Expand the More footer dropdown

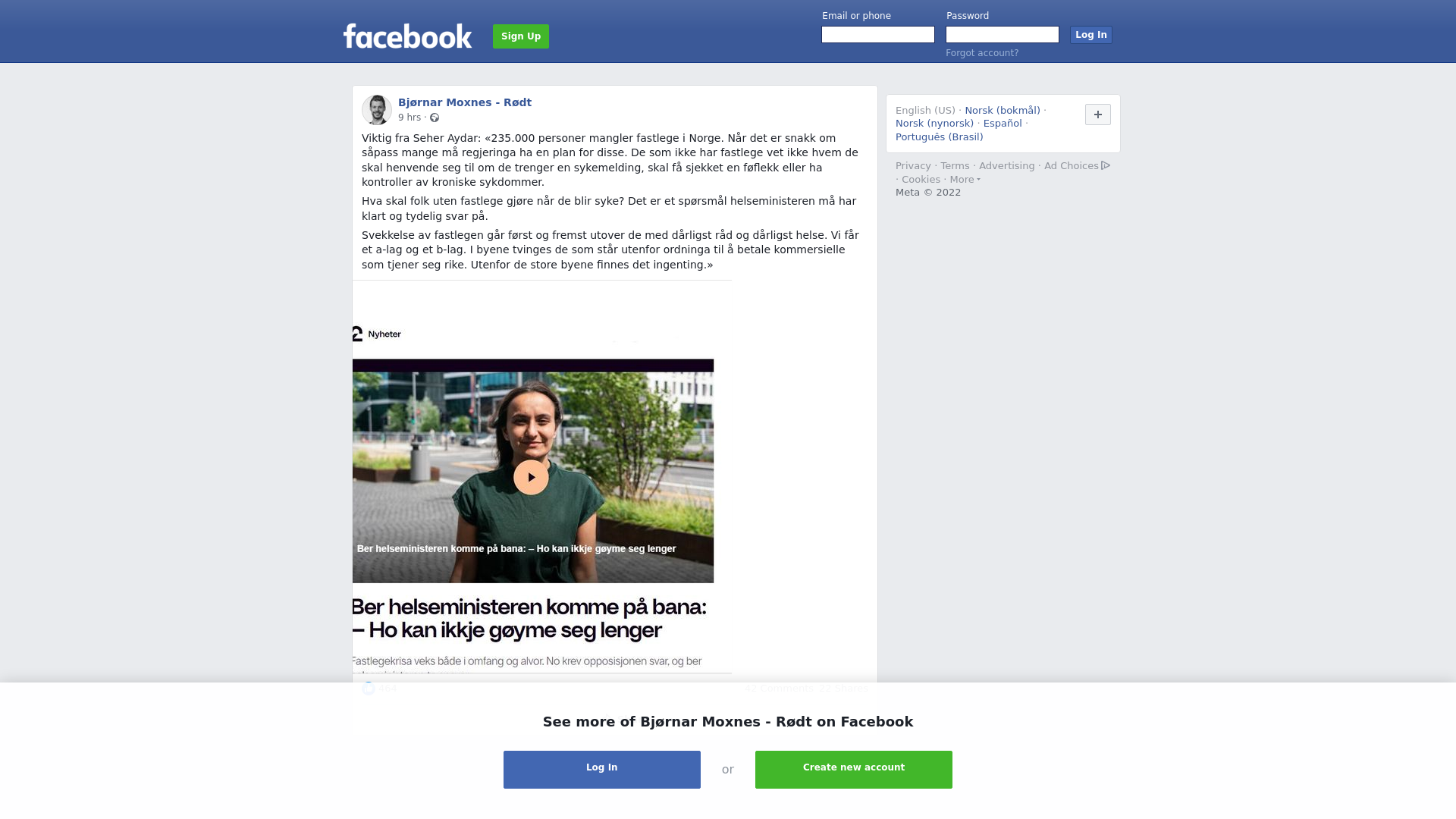[965, 180]
